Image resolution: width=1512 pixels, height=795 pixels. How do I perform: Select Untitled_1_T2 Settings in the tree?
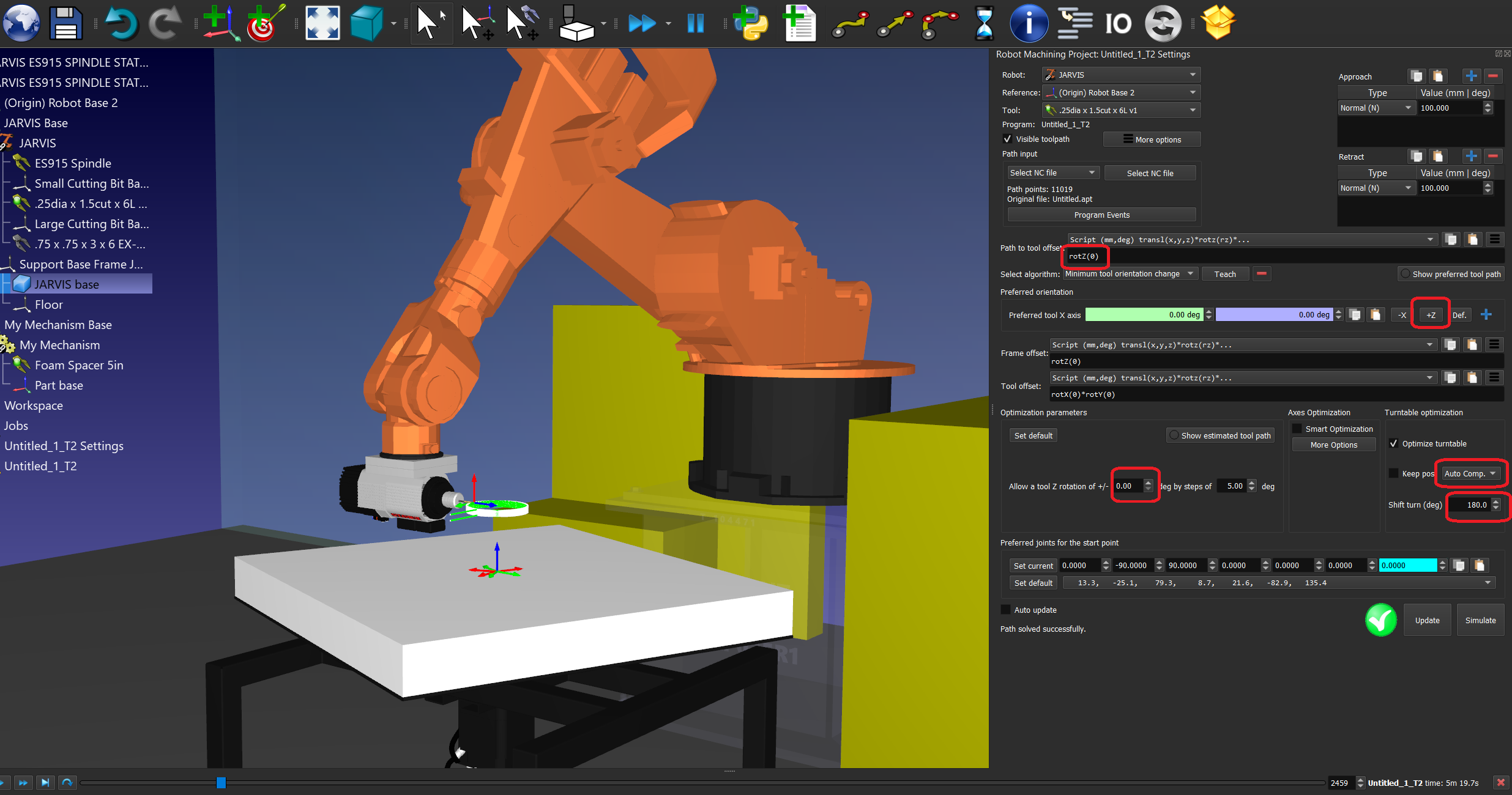(x=64, y=446)
